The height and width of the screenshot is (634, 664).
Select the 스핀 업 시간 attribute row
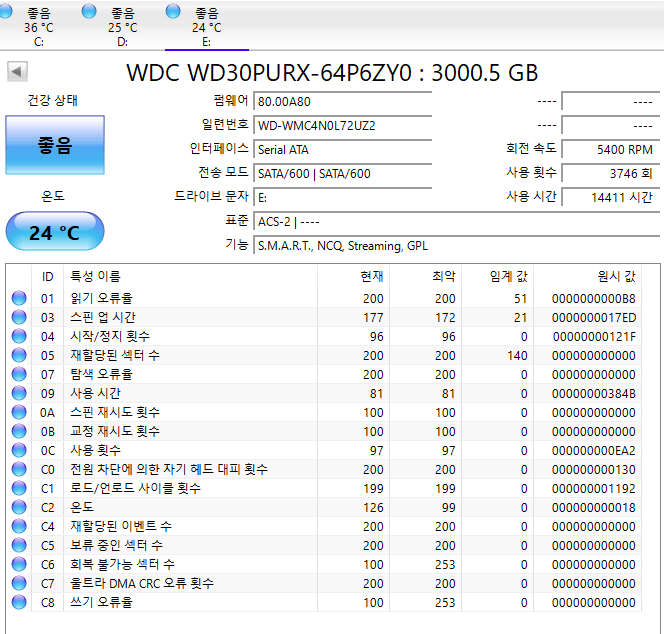326,317
